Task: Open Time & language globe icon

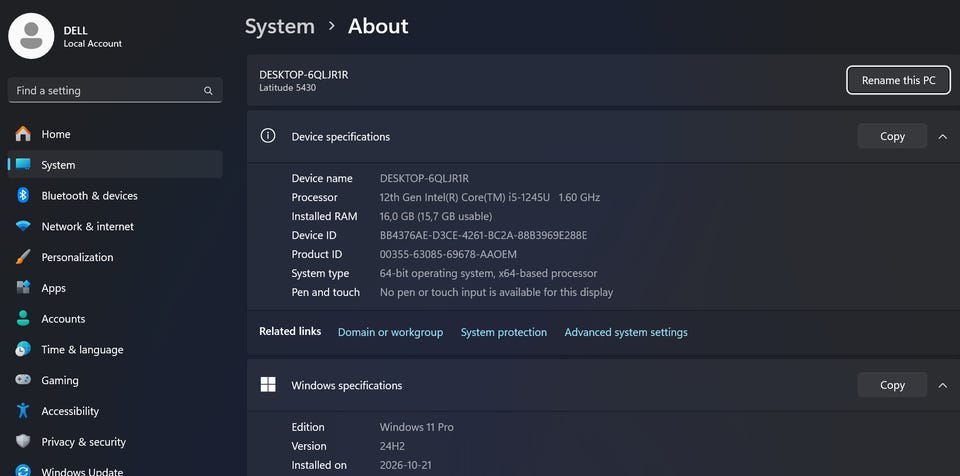Action: pos(23,349)
